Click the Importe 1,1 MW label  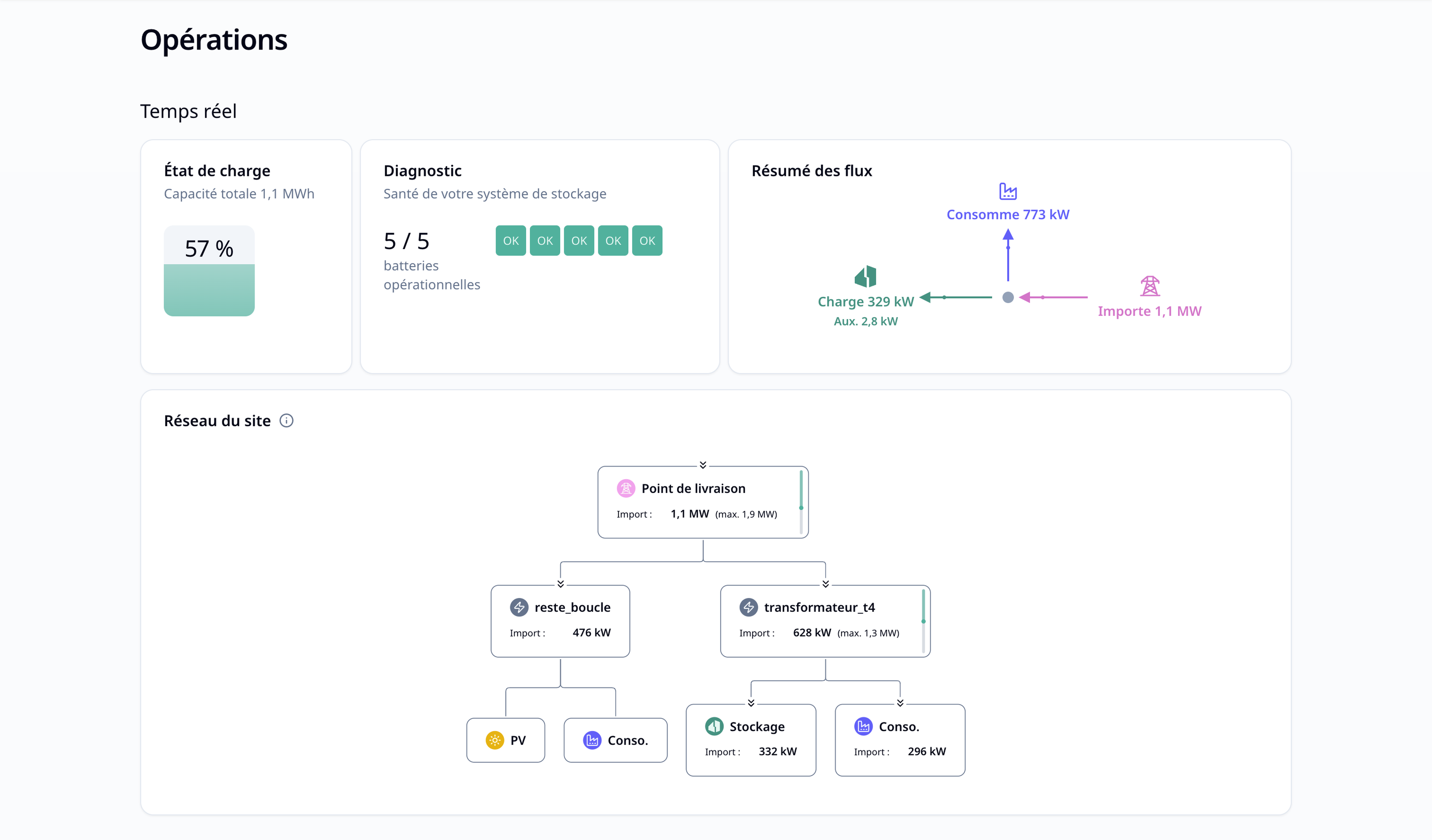coord(1150,311)
